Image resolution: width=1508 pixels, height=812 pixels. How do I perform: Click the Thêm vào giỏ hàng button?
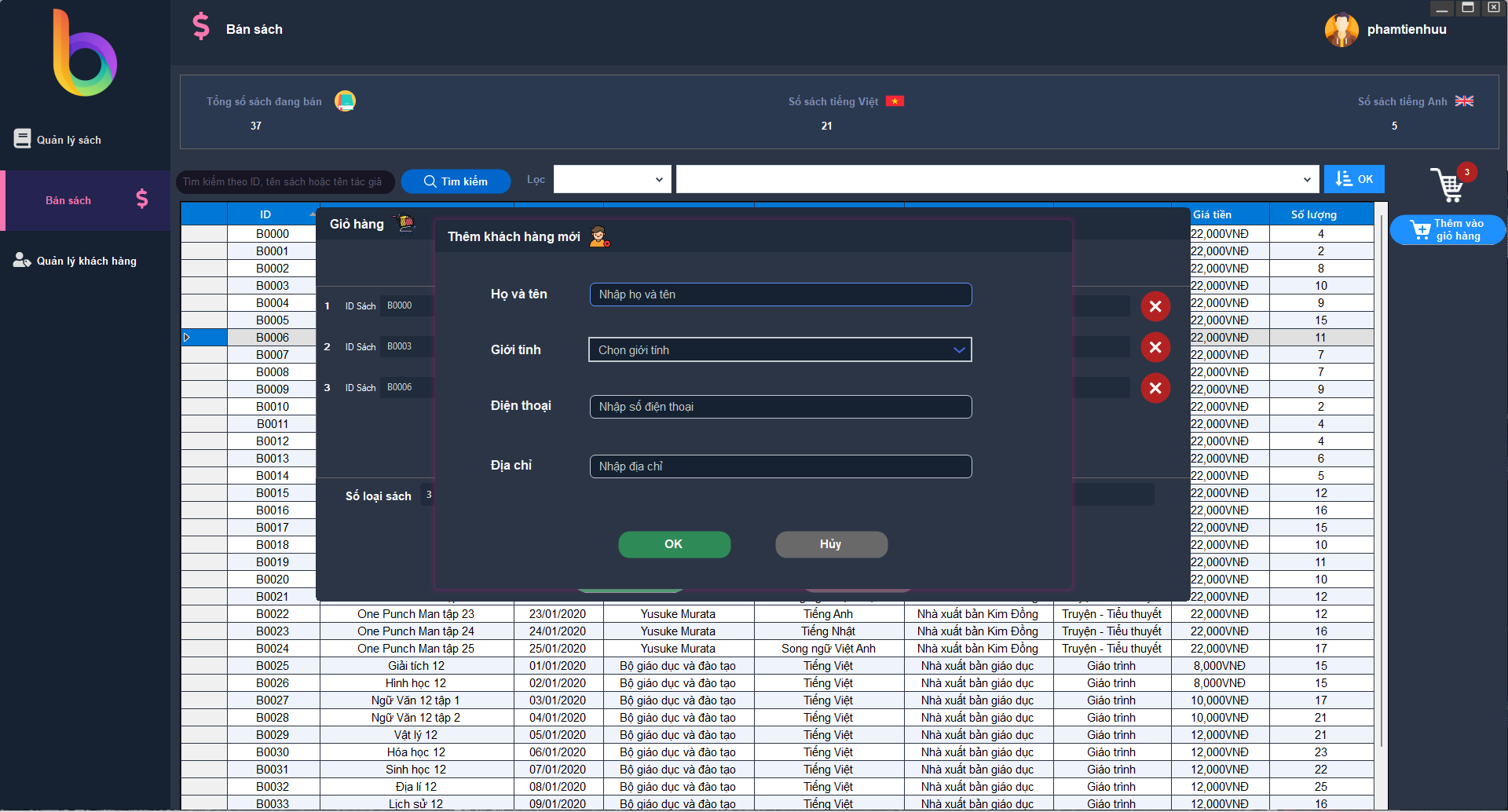click(1448, 229)
